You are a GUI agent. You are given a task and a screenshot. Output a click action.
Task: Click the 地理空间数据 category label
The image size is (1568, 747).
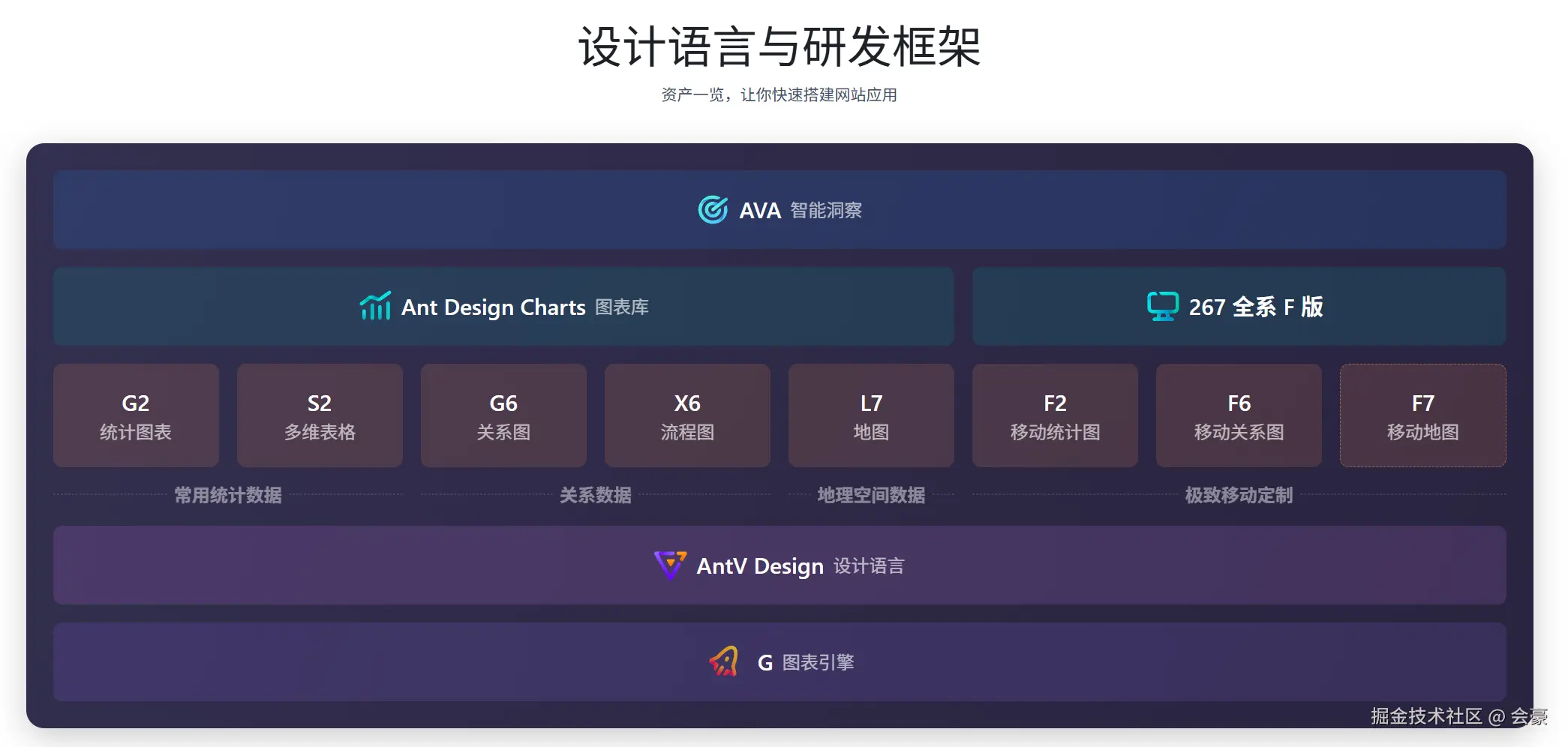click(871, 495)
